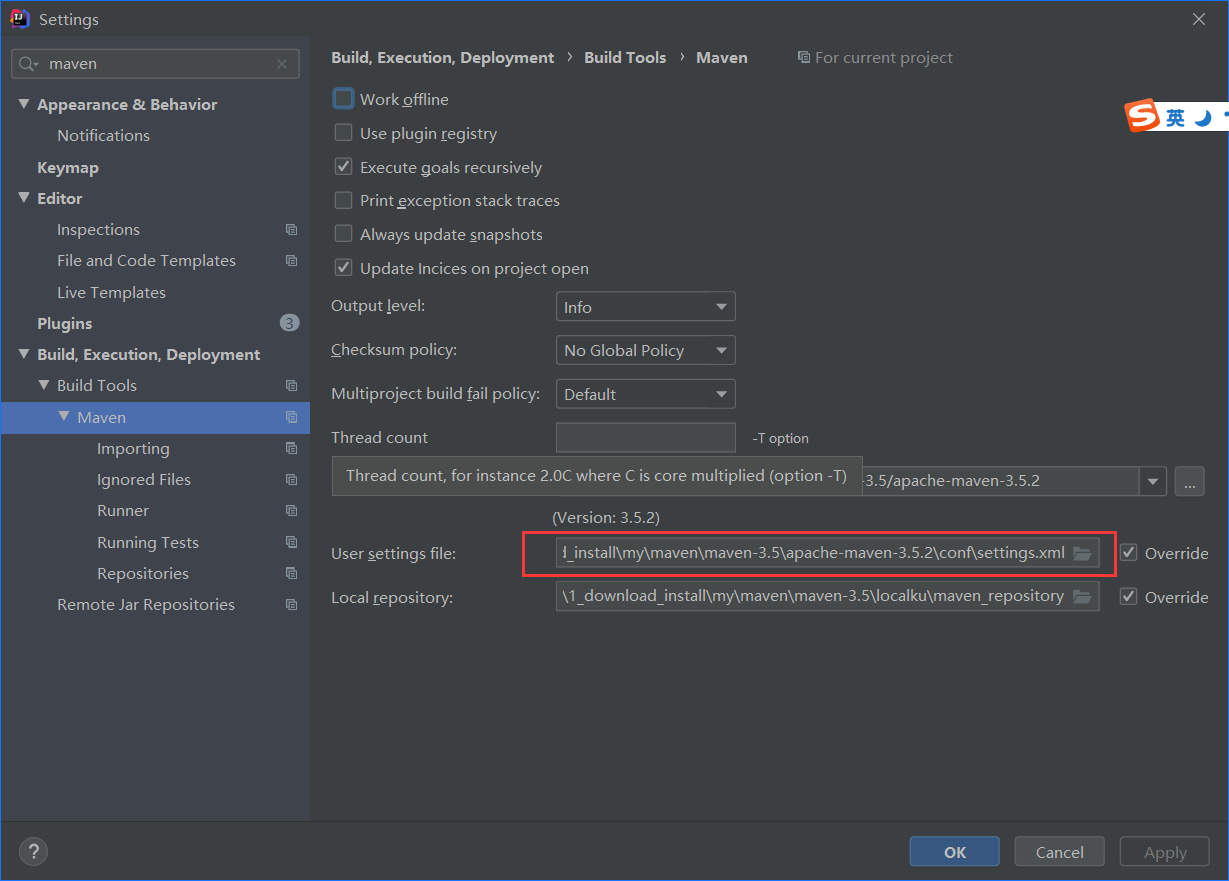
Task: Click the Cancel button
Action: tap(1060, 852)
